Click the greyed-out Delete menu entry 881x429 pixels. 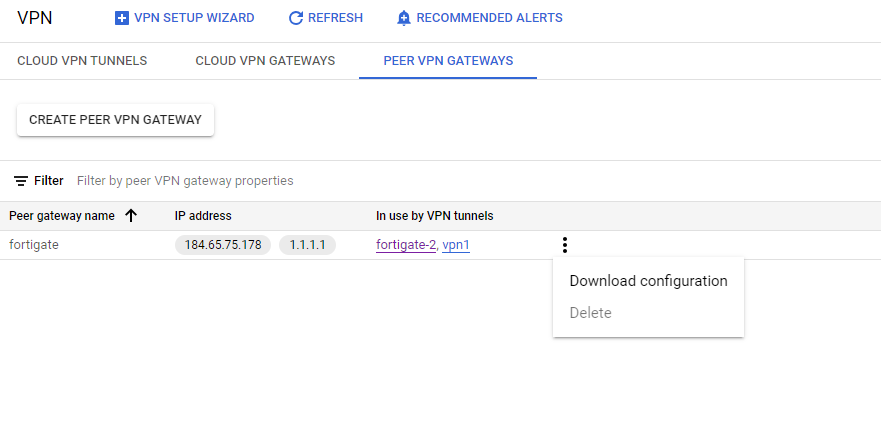click(x=590, y=313)
